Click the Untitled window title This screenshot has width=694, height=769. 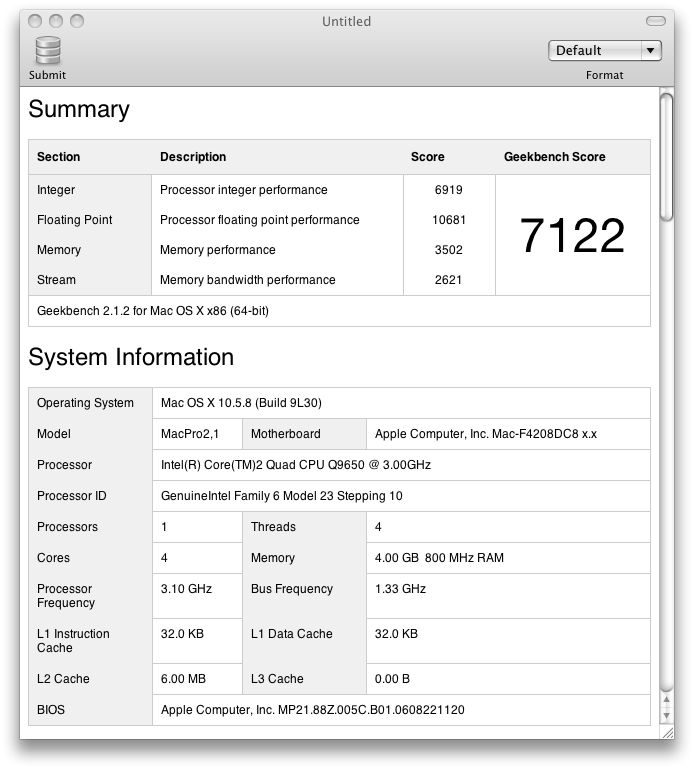click(x=346, y=22)
